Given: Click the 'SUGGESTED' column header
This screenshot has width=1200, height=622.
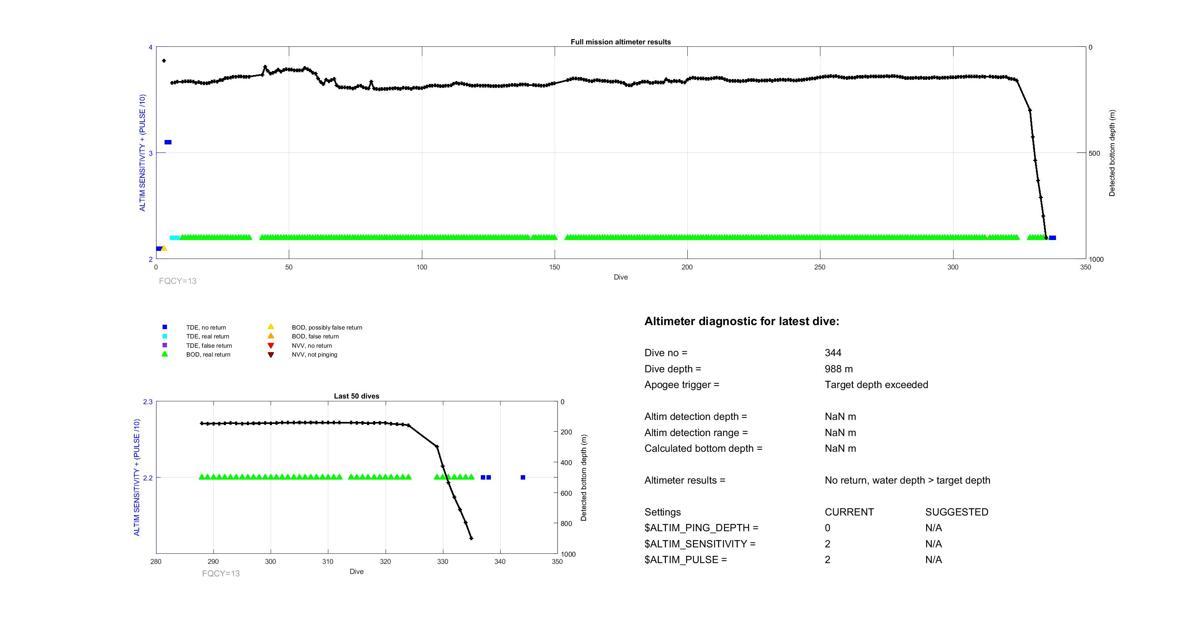Looking at the screenshot, I should [957, 512].
